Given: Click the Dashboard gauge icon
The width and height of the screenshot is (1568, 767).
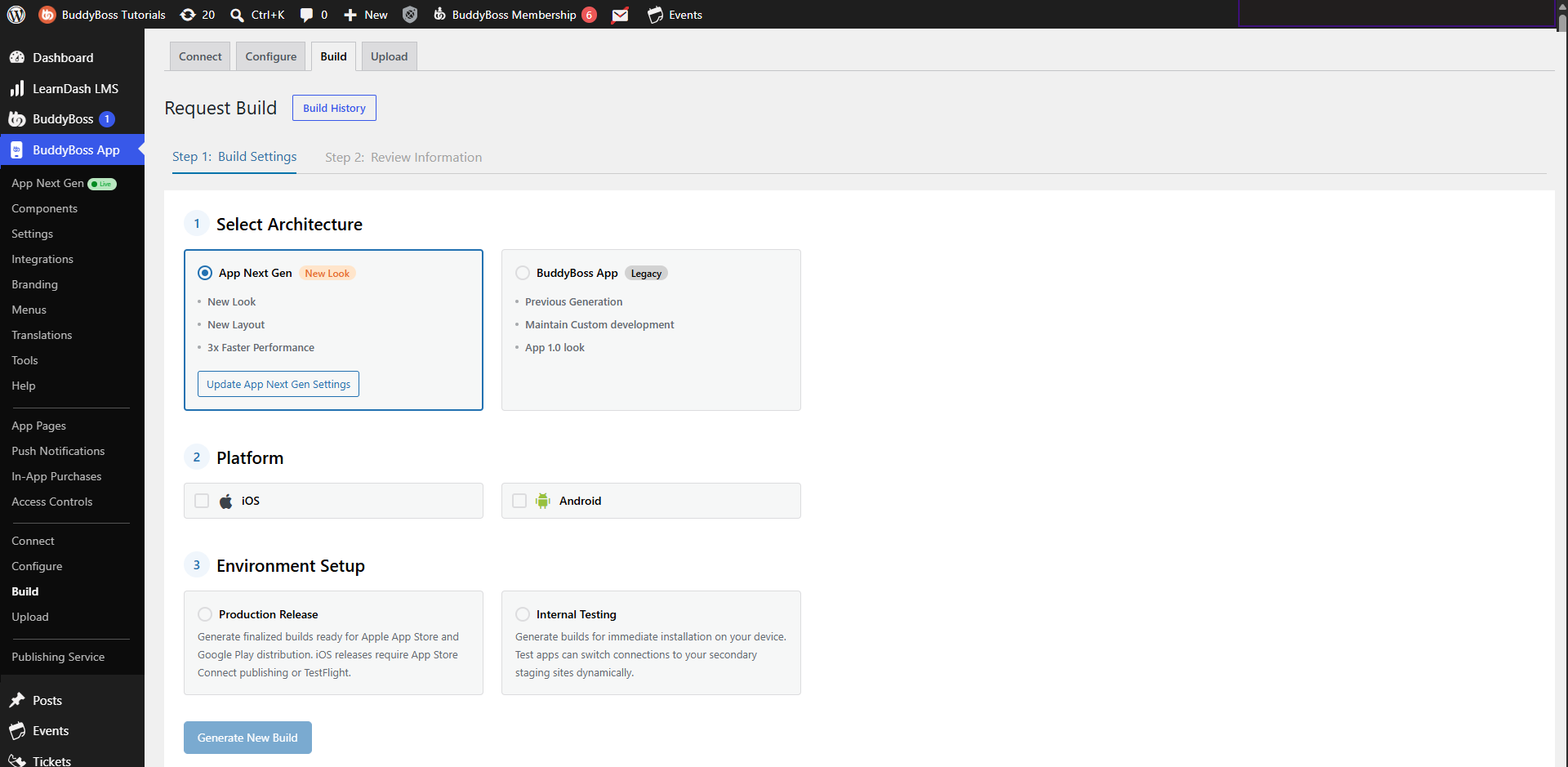Looking at the screenshot, I should click(17, 57).
